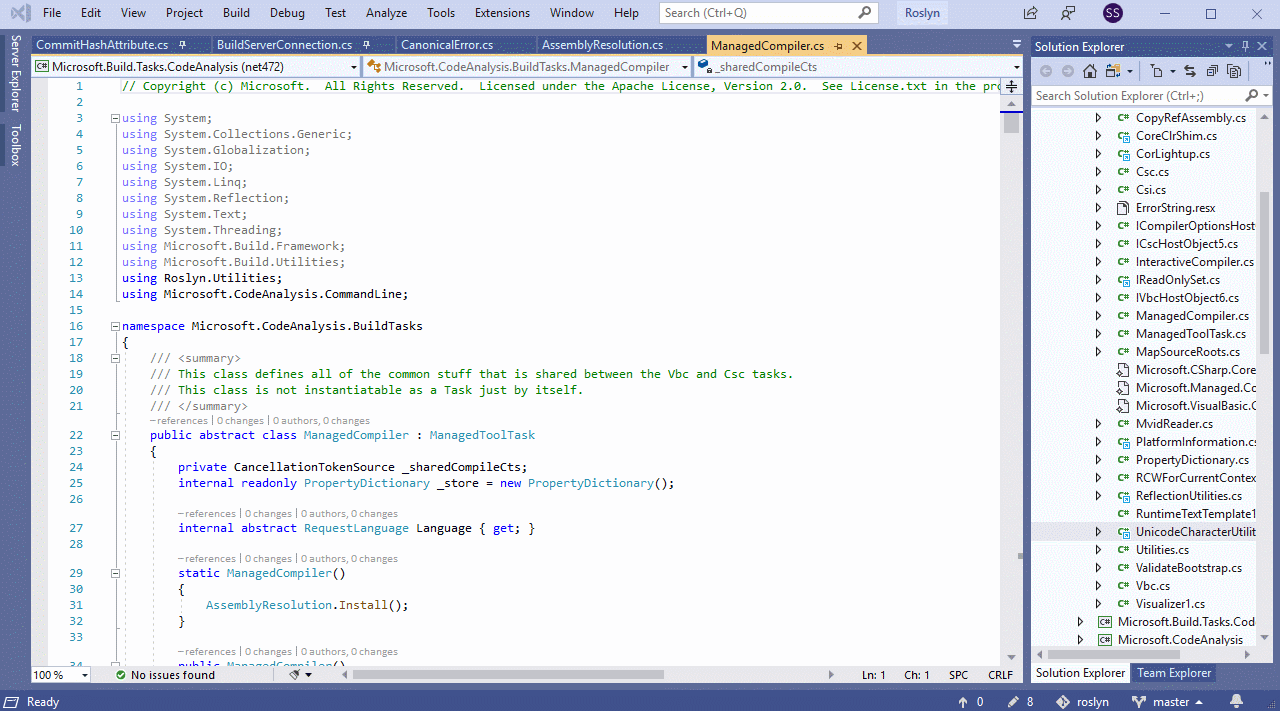Switch to the AssemblyResolution.cs tab
Screen dimensions: 1280x711
point(602,45)
